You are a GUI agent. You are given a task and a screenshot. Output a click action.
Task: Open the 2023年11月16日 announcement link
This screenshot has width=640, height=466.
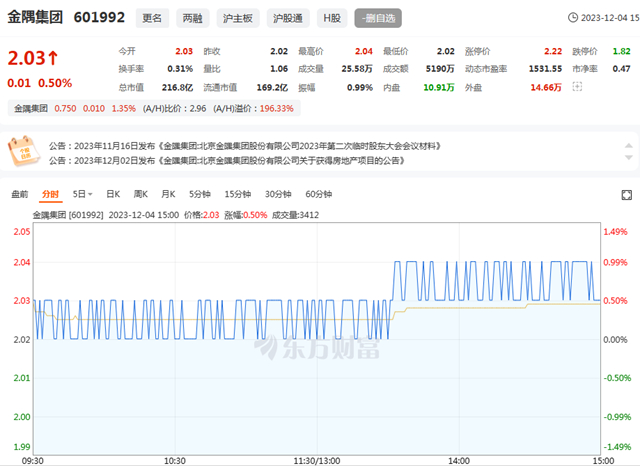pos(245,146)
